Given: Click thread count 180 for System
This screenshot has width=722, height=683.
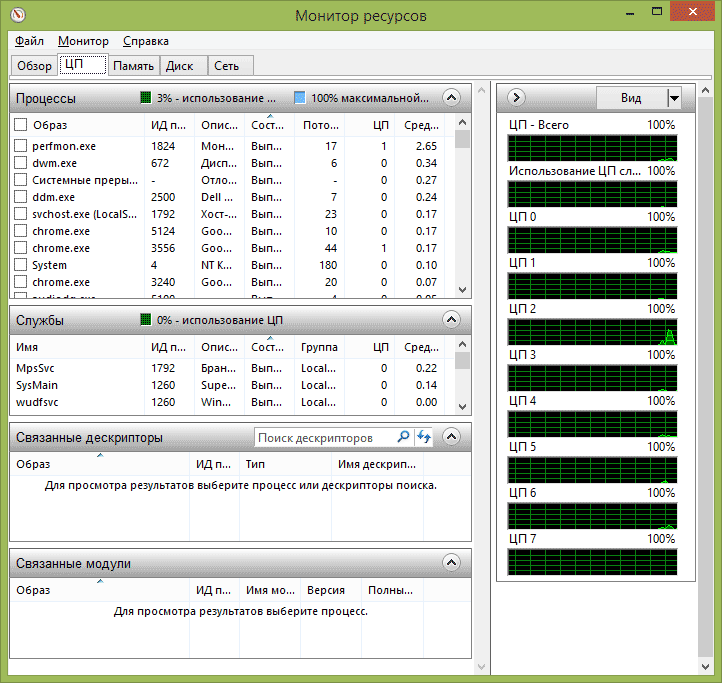Looking at the screenshot, I should coord(328,265).
